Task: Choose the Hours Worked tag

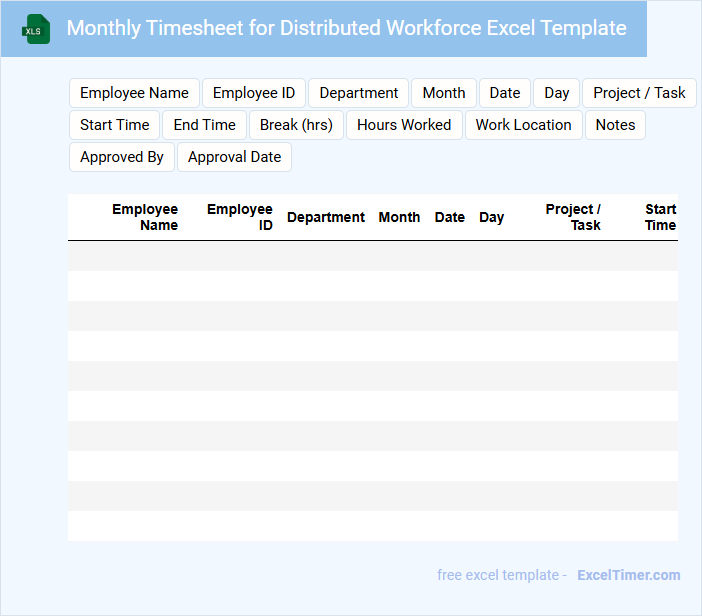Action: click(x=404, y=125)
